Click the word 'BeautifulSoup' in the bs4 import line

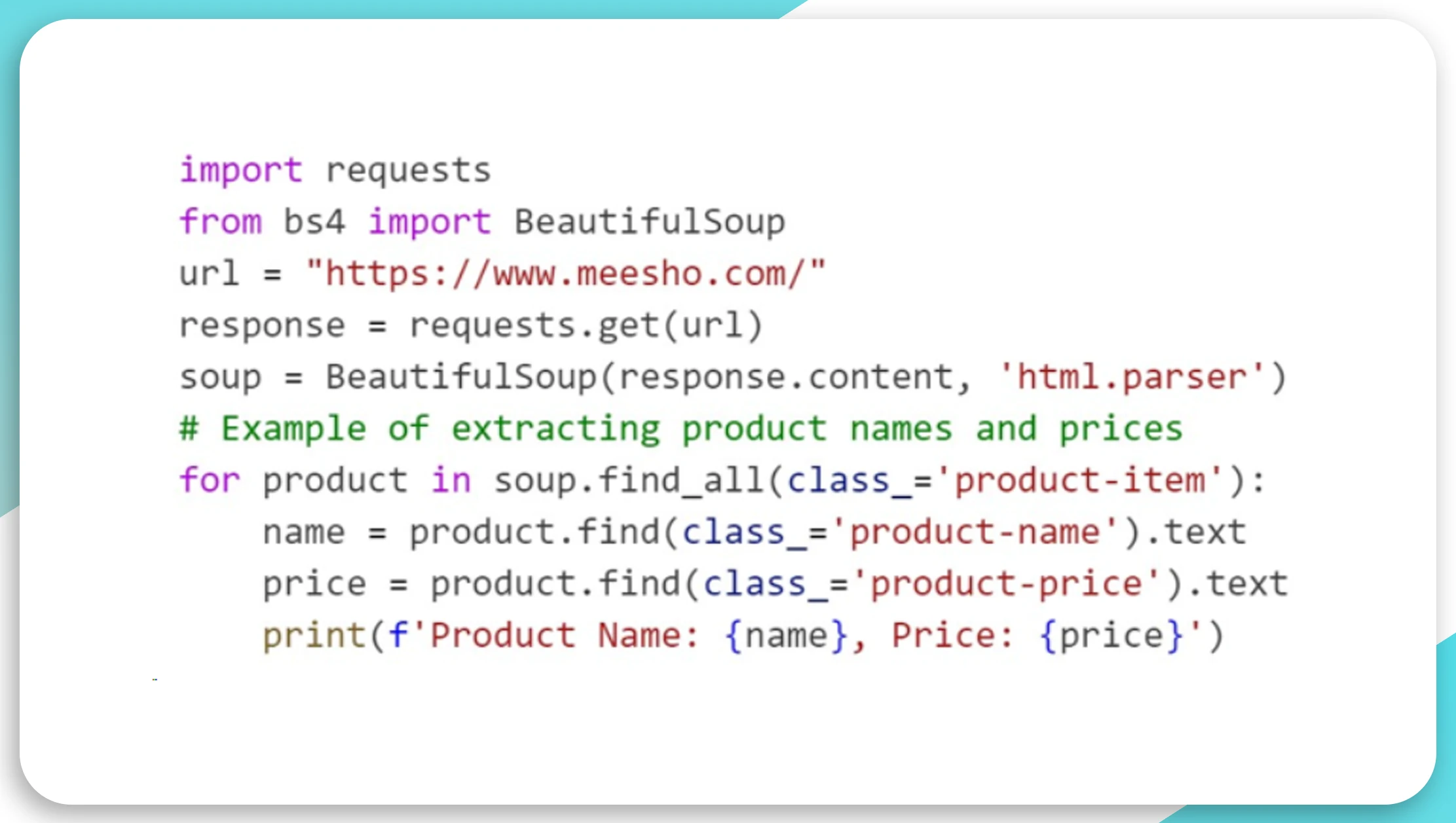(x=650, y=221)
